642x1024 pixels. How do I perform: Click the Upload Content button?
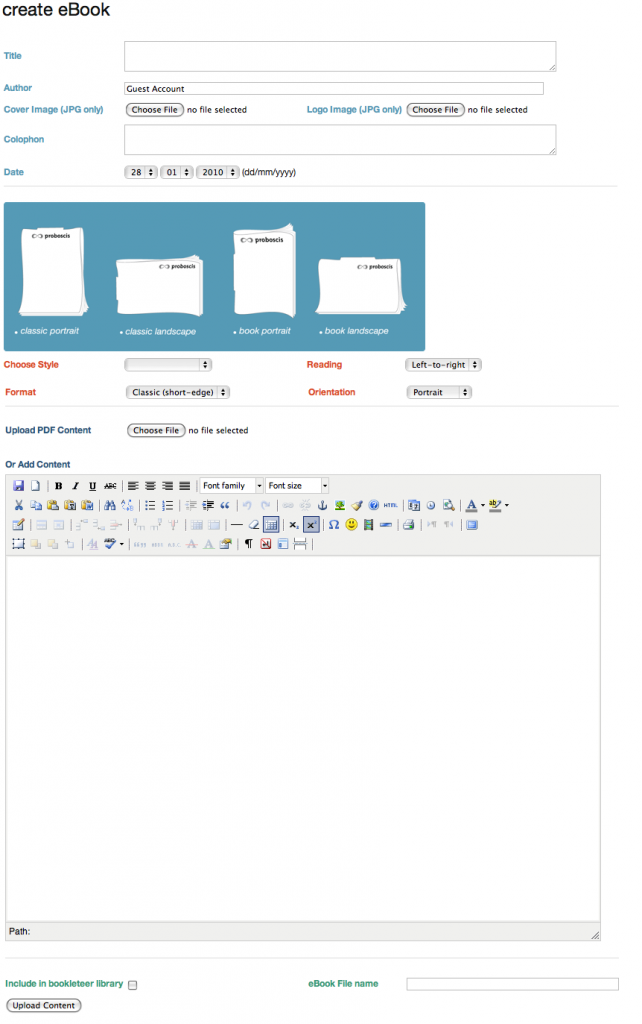(x=44, y=1006)
